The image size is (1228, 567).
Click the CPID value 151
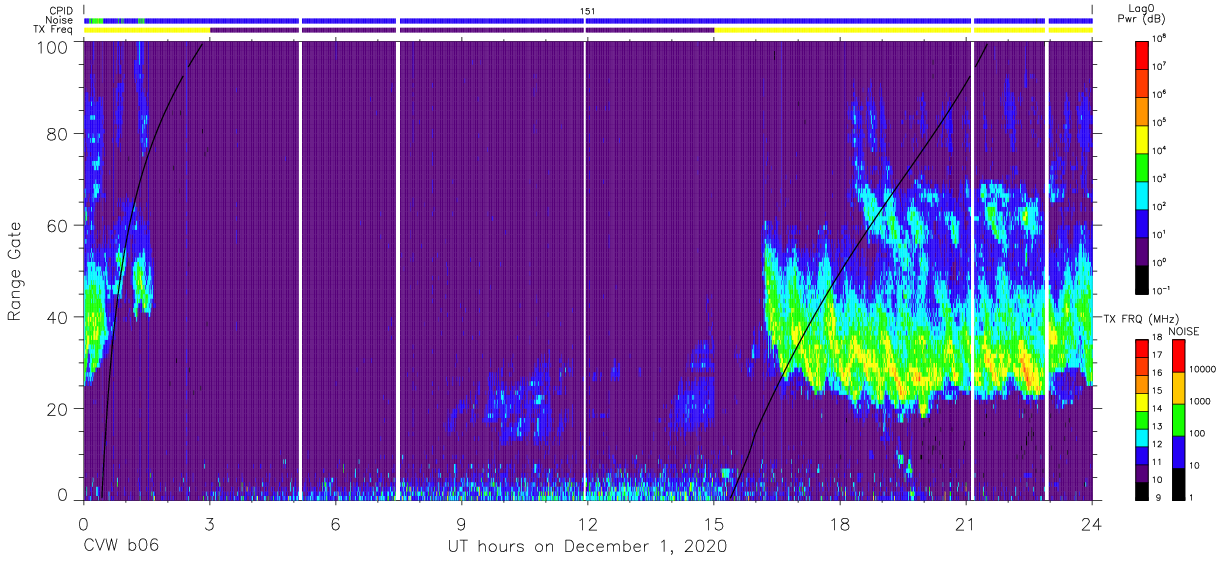tap(589, 10)
